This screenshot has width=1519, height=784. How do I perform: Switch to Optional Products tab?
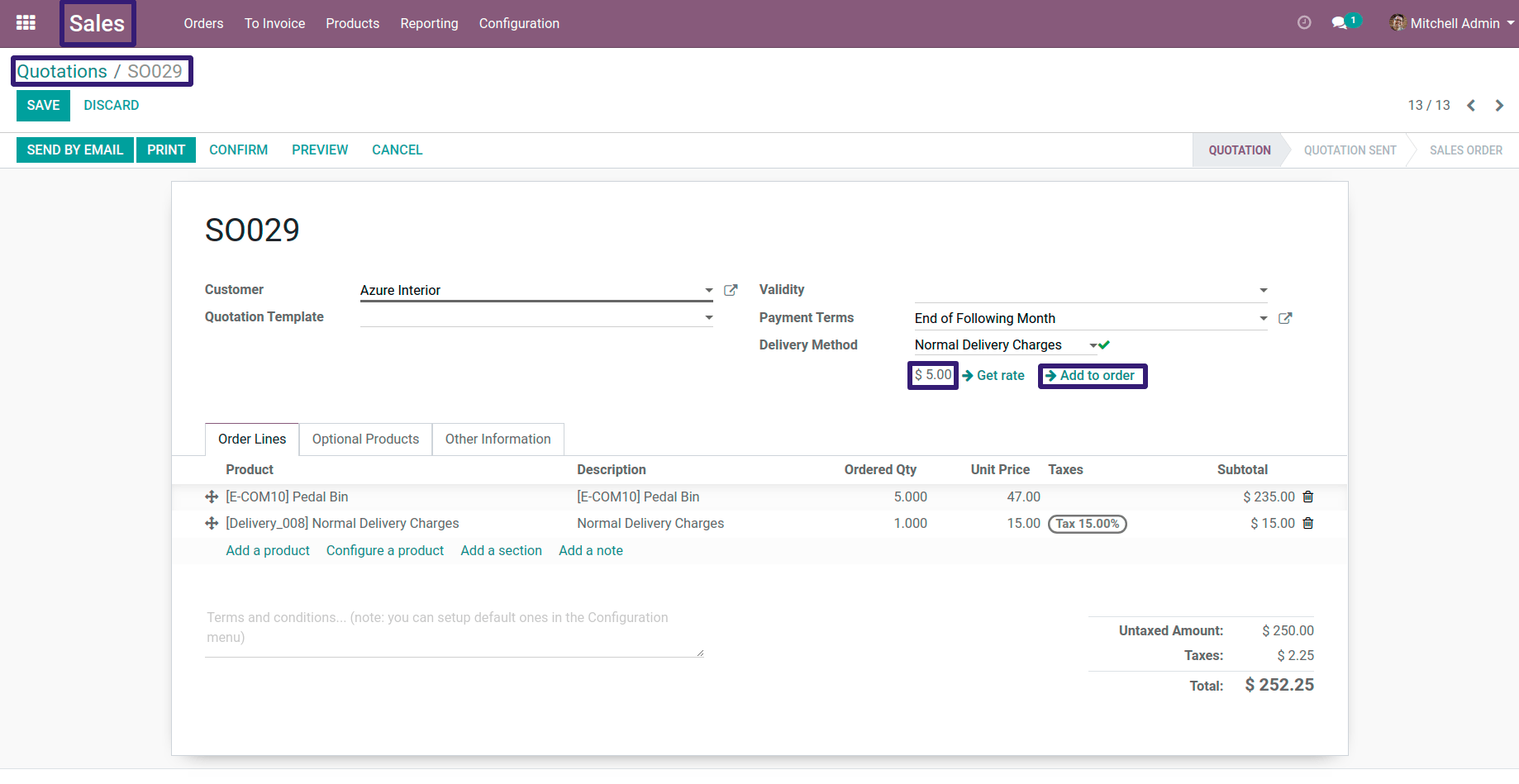point(365,439)
